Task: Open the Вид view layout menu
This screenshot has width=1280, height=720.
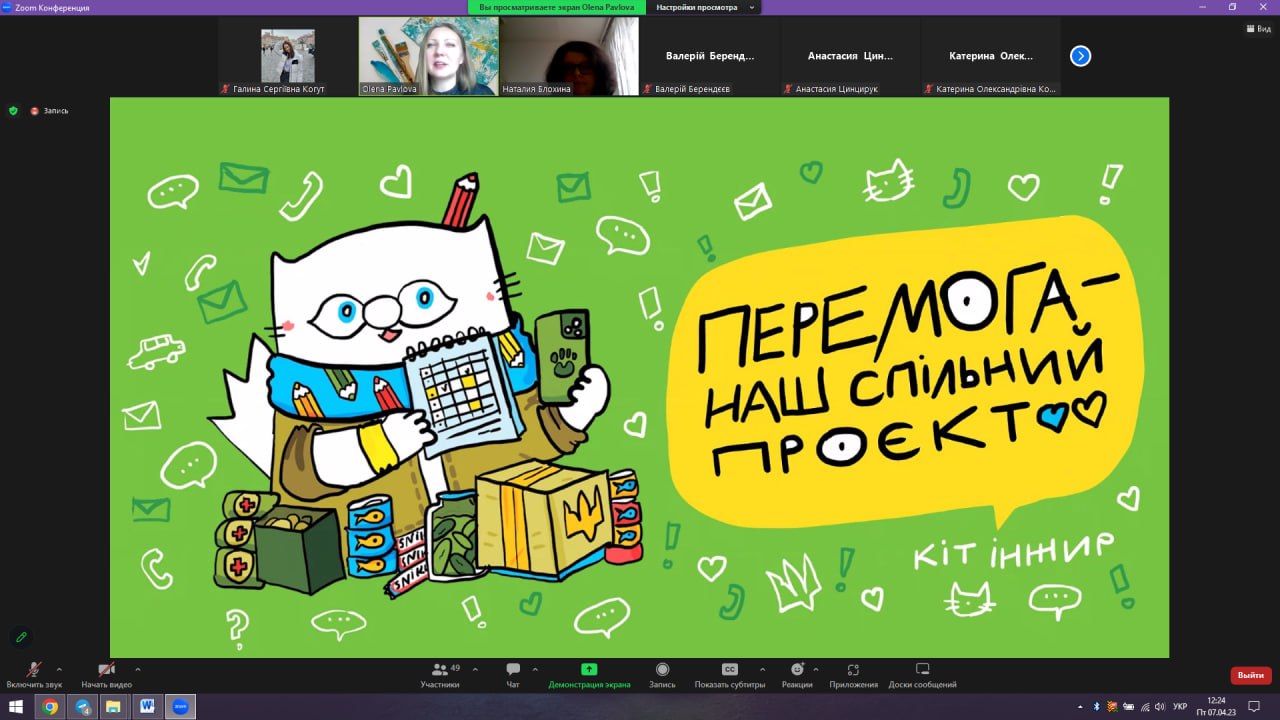Action: point(1257,29)
